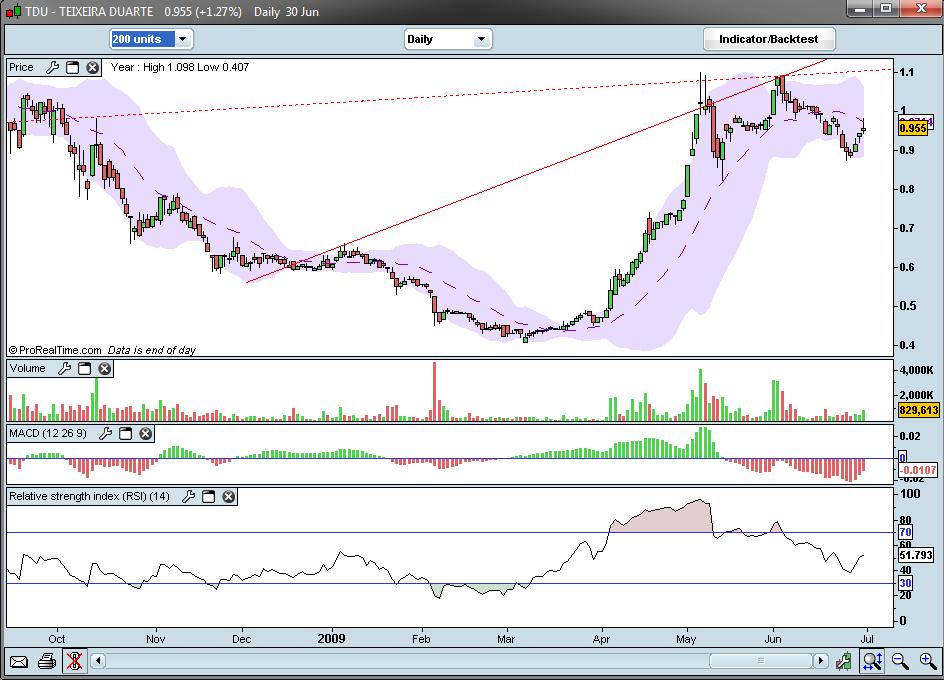Screen dimensions: 944x680
Task: Click scrollbar right arrow
Action: pyautogui.click(x=820, y=661)
